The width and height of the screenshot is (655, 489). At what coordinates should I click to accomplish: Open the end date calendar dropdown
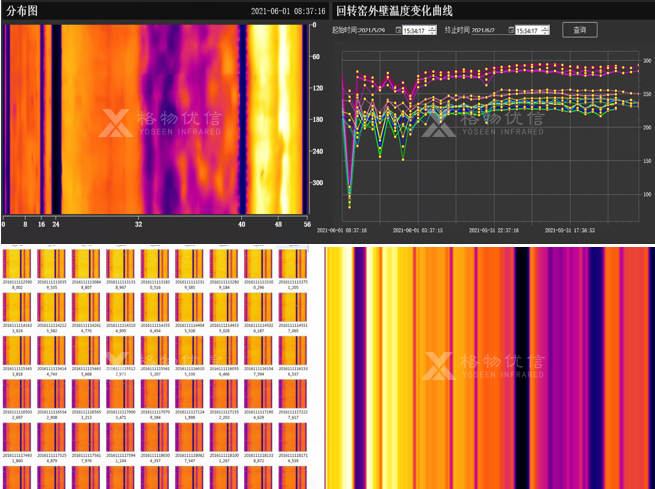[x=511, y=30]
